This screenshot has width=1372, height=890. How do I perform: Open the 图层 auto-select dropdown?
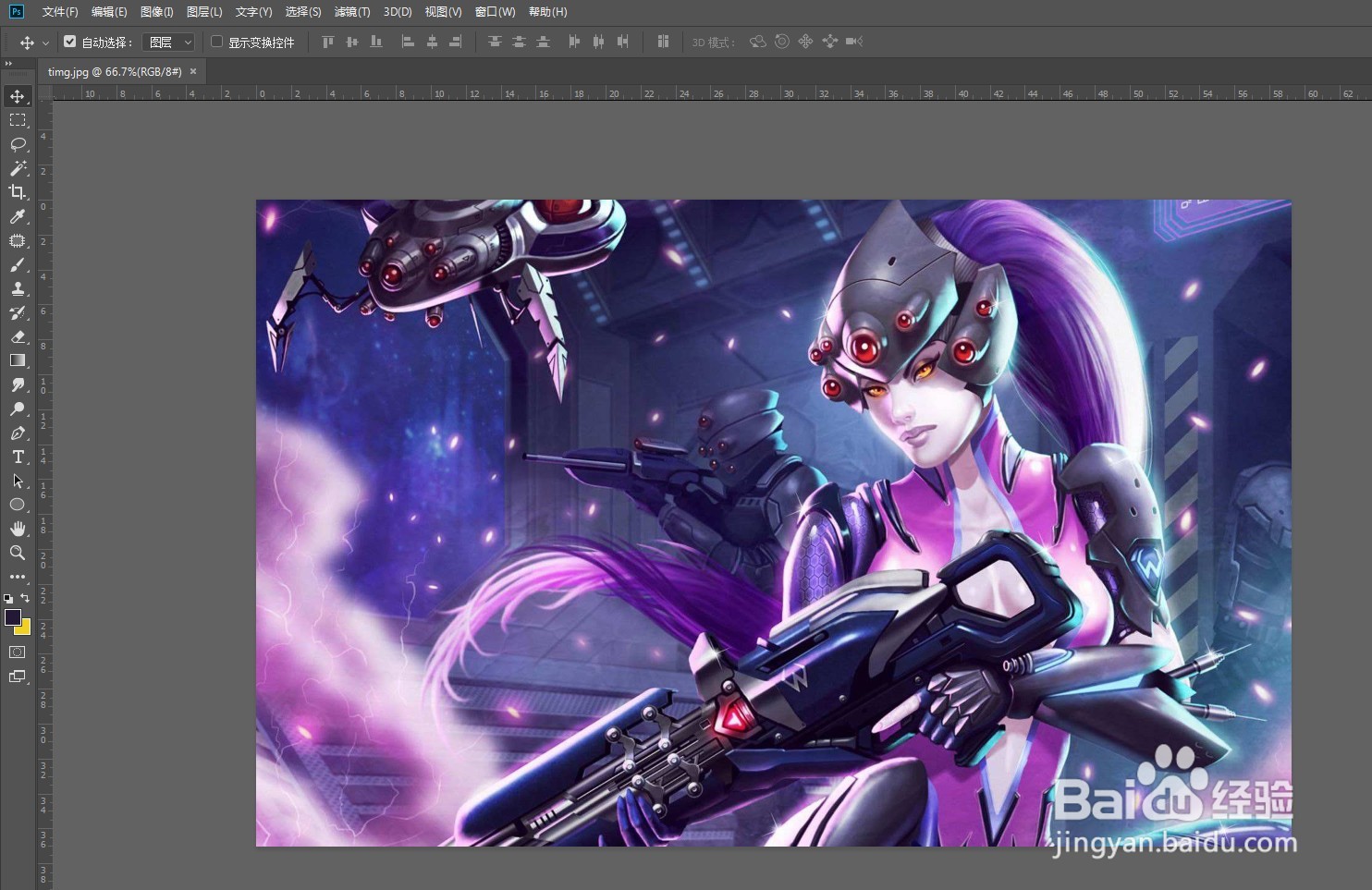(168, 42)
